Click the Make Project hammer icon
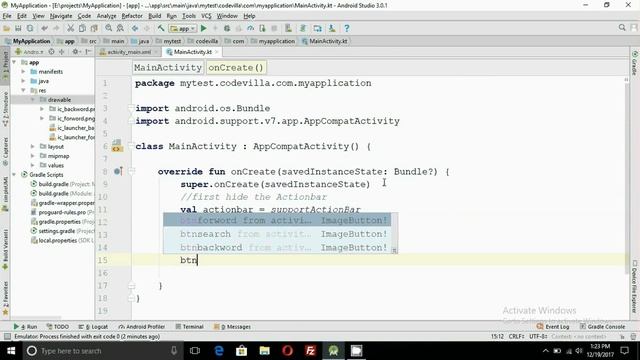This screenshot has width=640, height=360. coord(161,29)
